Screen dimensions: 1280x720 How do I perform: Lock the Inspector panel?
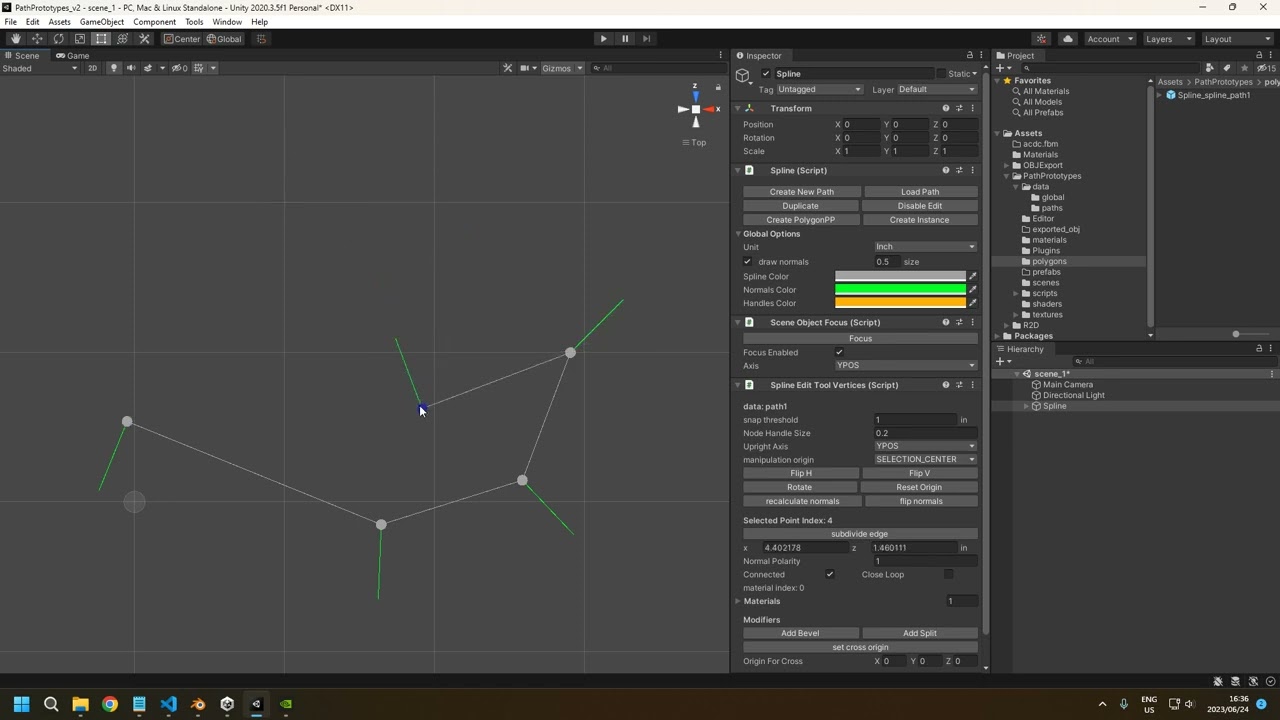coord(969,55)
